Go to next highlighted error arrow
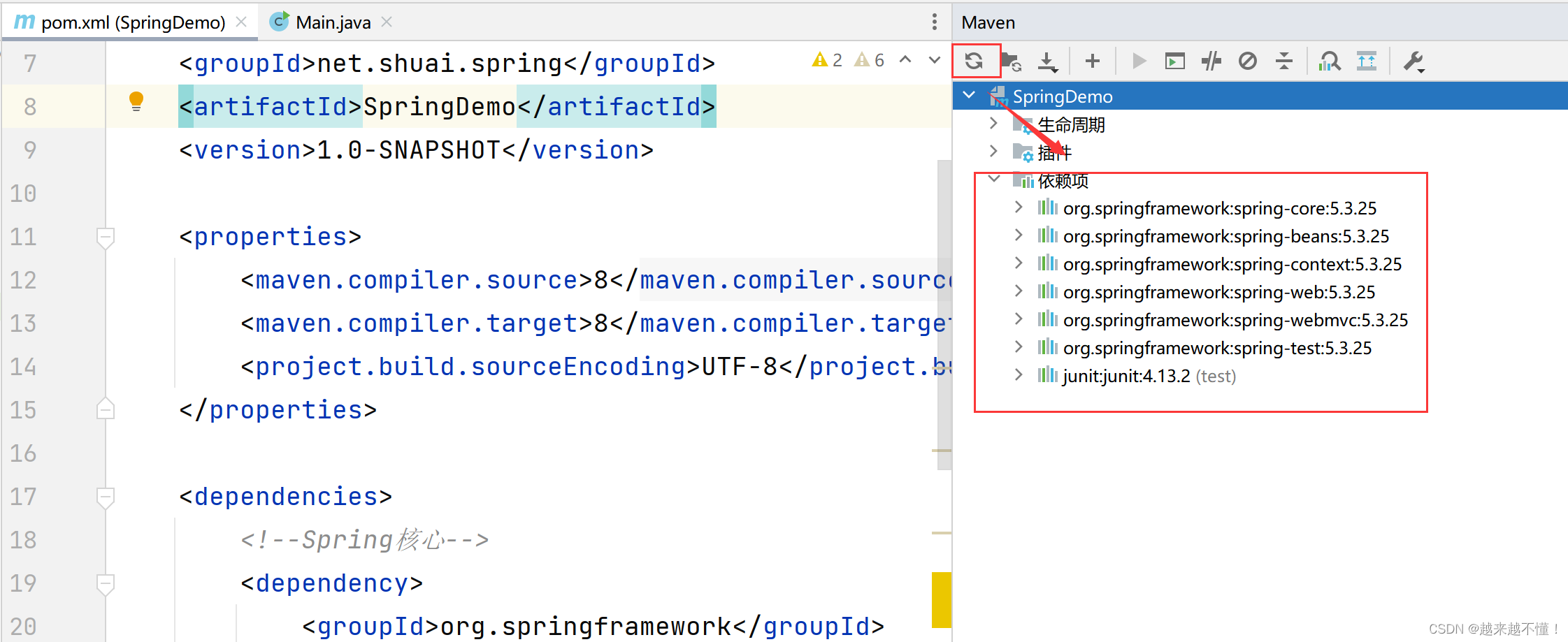 coord(935,60)
